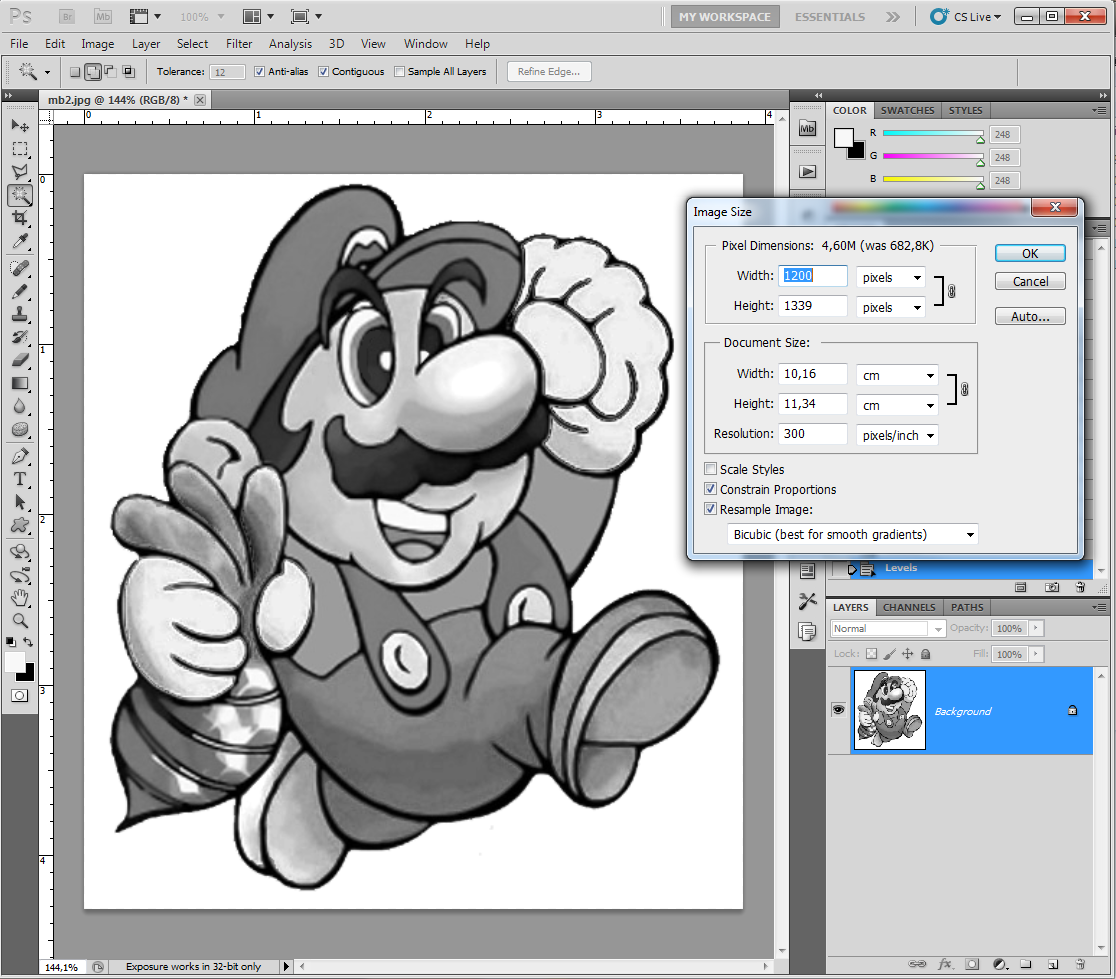Uncheck Constrain Proportions option

click(x=711, y=490)
